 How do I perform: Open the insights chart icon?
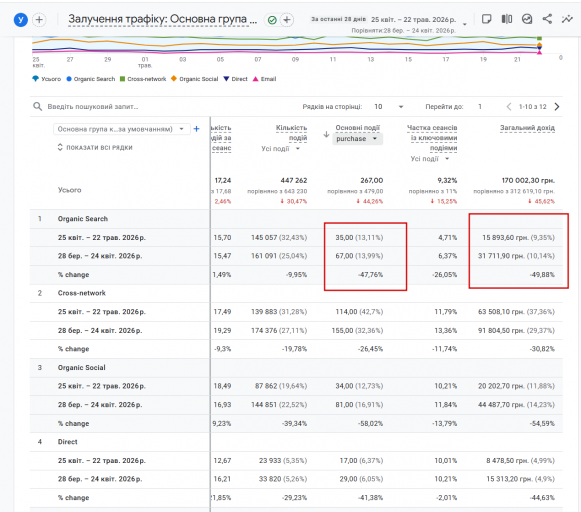click(527, 19)
